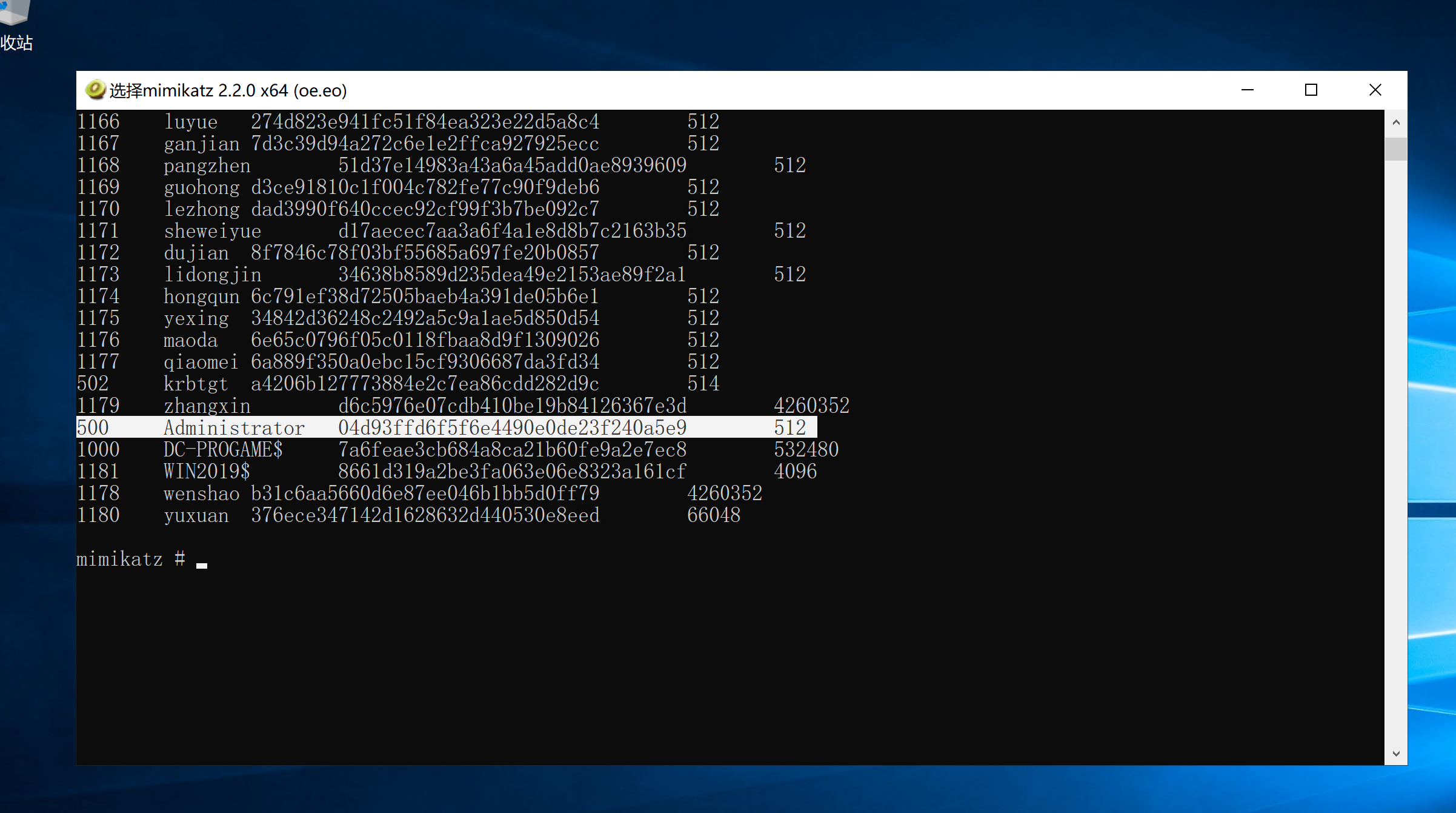Click the machine account DC-PROGAME$
This screenshot has width=1456, height=813.
coord(223,450)
